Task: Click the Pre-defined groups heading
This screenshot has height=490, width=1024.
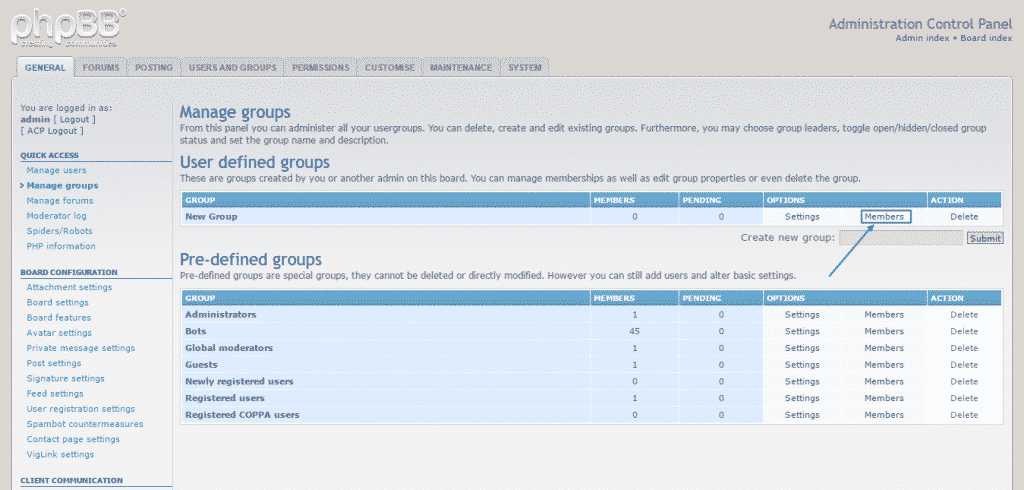Action: [x=251, y=260]
